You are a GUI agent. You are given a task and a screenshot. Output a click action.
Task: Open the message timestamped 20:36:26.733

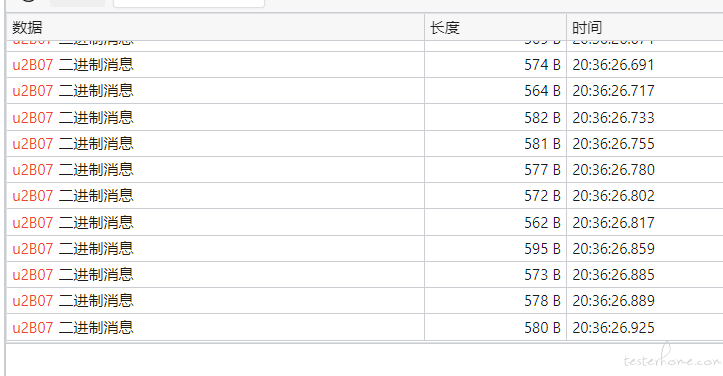point(365,117)
